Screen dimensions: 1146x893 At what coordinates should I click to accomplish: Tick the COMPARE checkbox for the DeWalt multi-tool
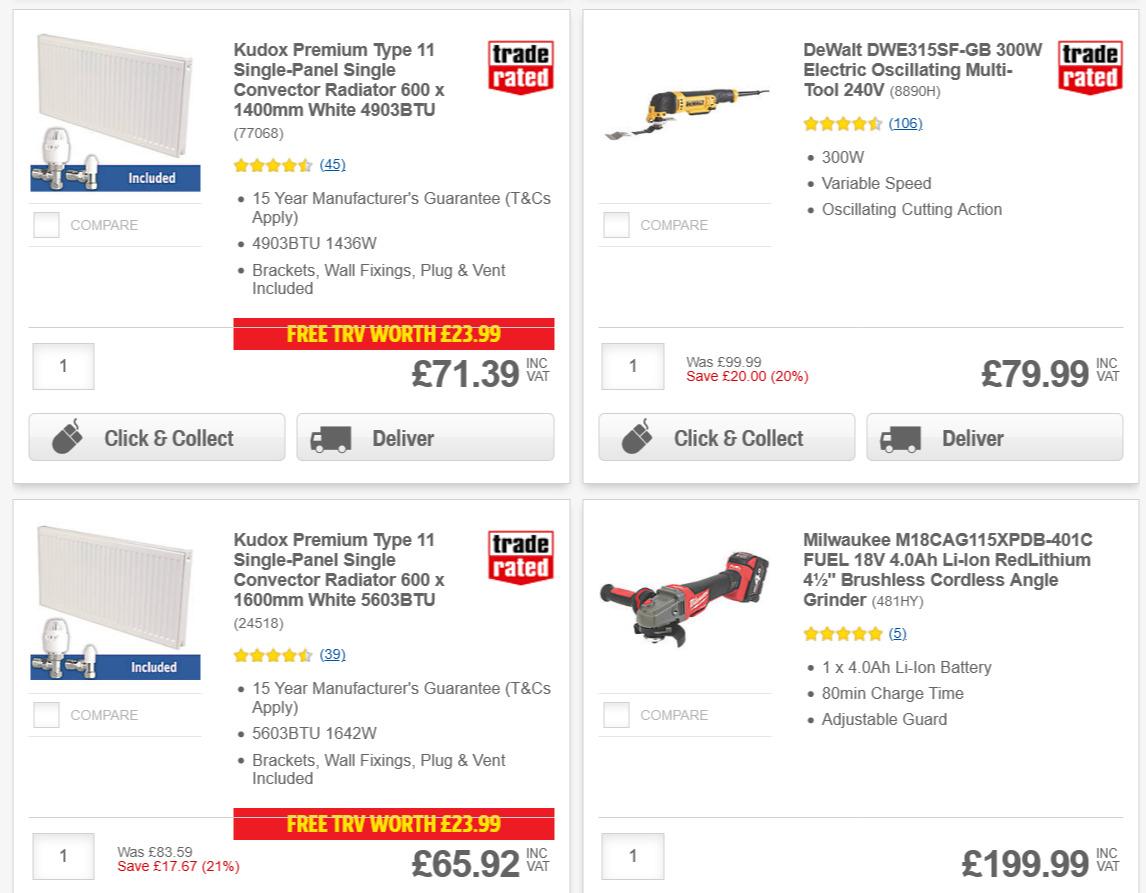615,225
